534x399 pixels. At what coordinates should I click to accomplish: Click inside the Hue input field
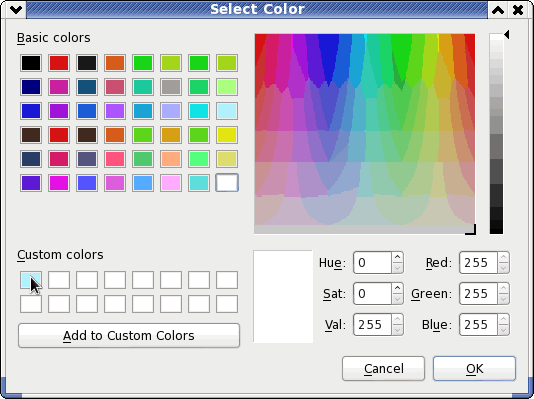[x=373, y=262]
